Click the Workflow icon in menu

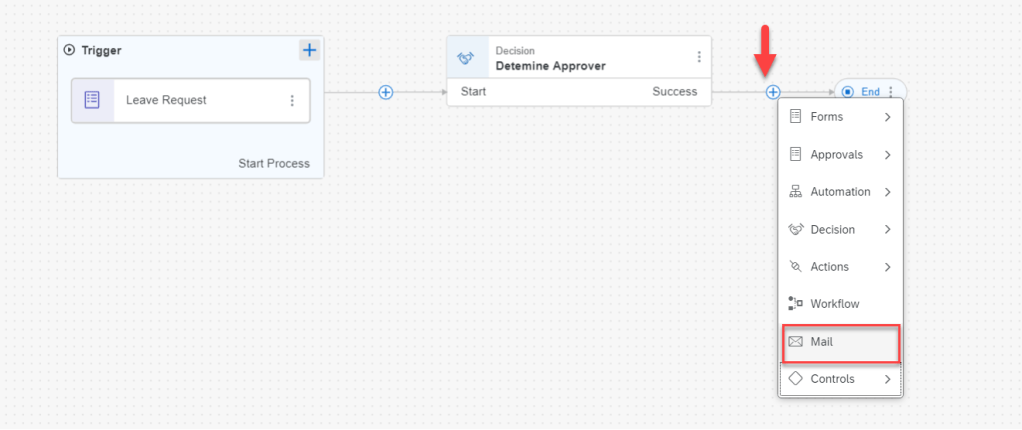point(796,304)
